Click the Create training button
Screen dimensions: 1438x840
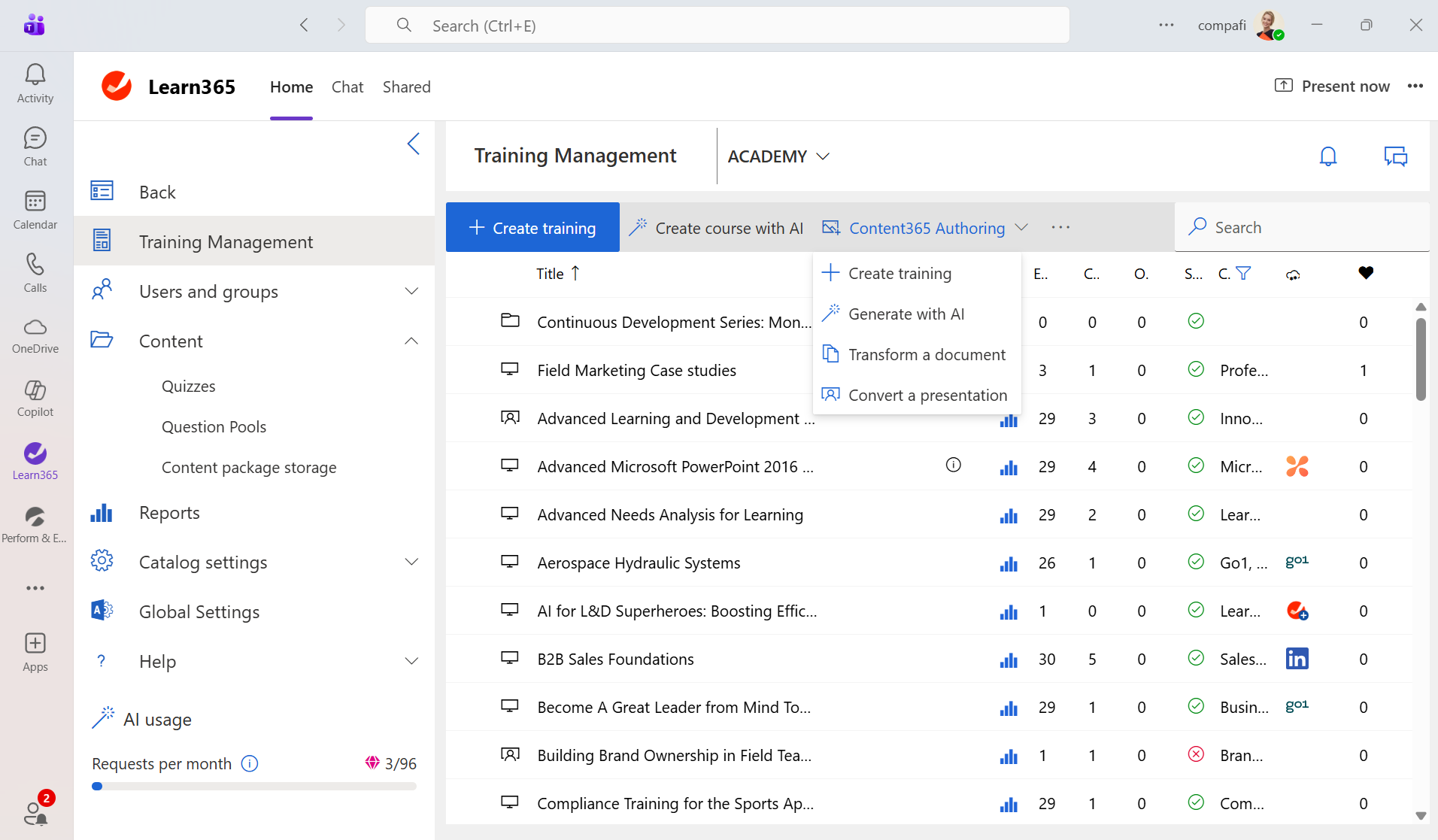pyautogui.click(x=532, y=227)
